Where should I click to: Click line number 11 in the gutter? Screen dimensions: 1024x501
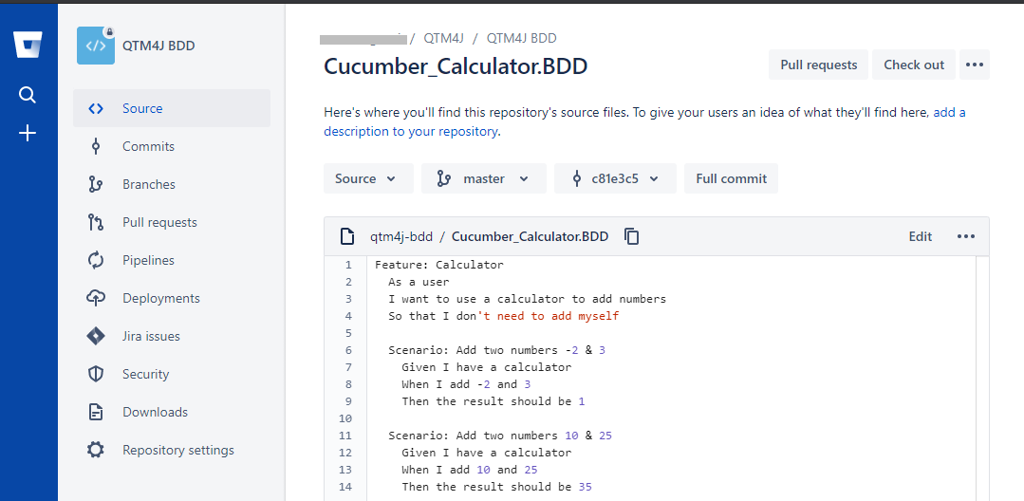click(x=345, y=436)
